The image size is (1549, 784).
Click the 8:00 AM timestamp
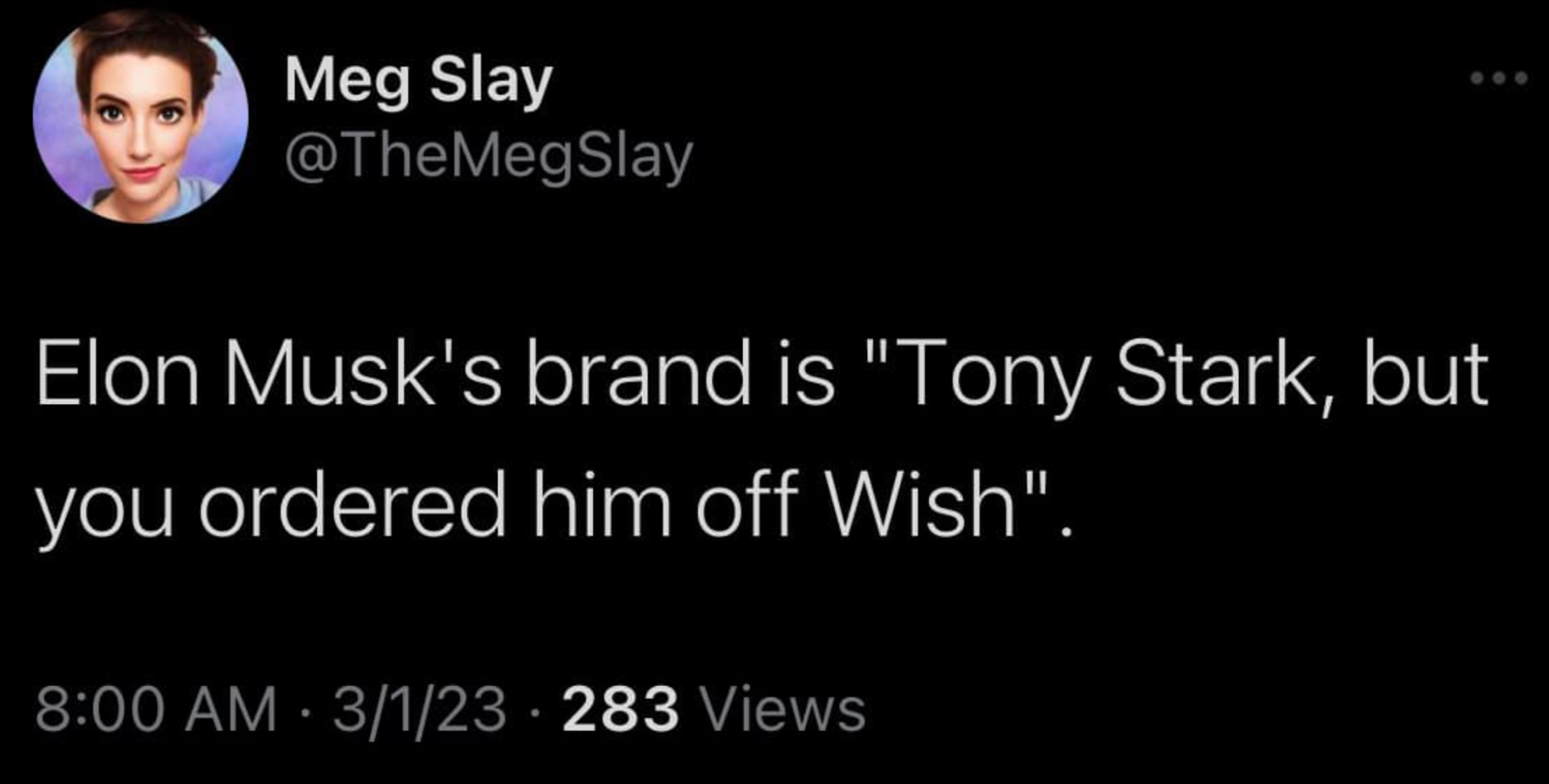[x=156, y=709]
